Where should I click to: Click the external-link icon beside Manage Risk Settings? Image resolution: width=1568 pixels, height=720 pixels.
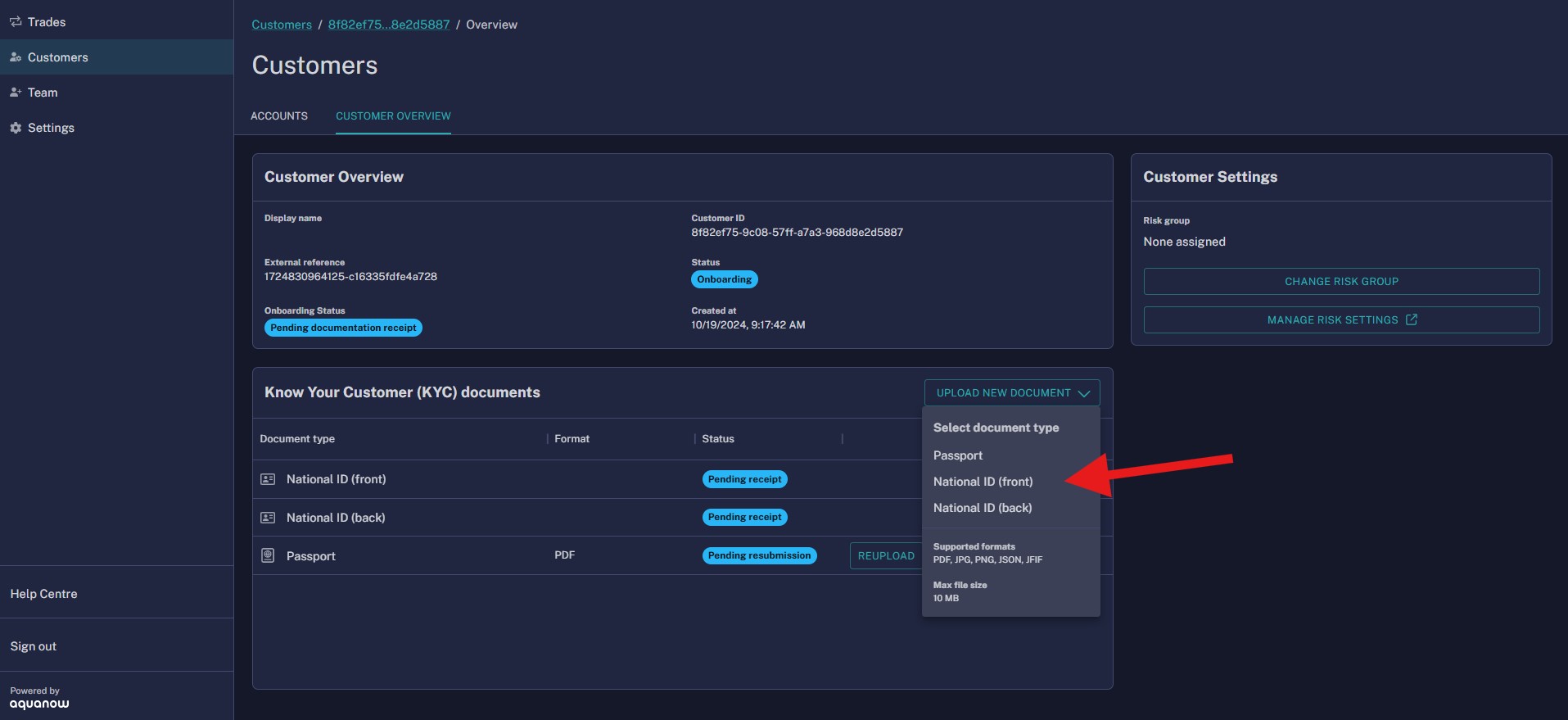point(1411,319)
